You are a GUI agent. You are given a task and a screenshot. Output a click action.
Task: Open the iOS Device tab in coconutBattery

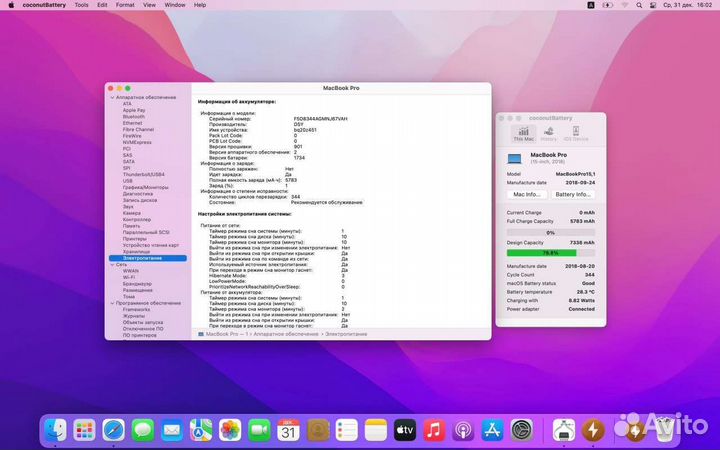576,134
